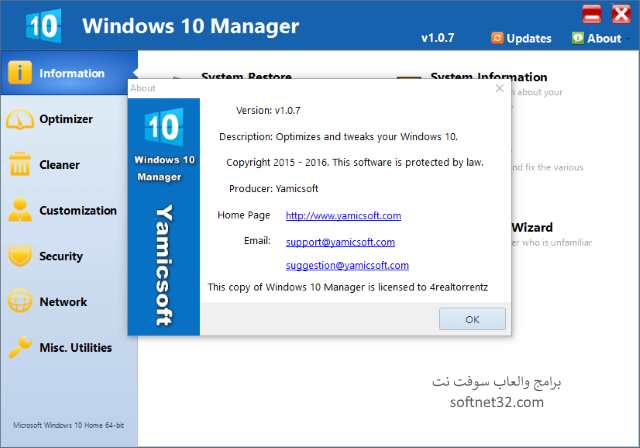
Task: Click the v1.0.7 version label in header
Action: tap(438, 38)
